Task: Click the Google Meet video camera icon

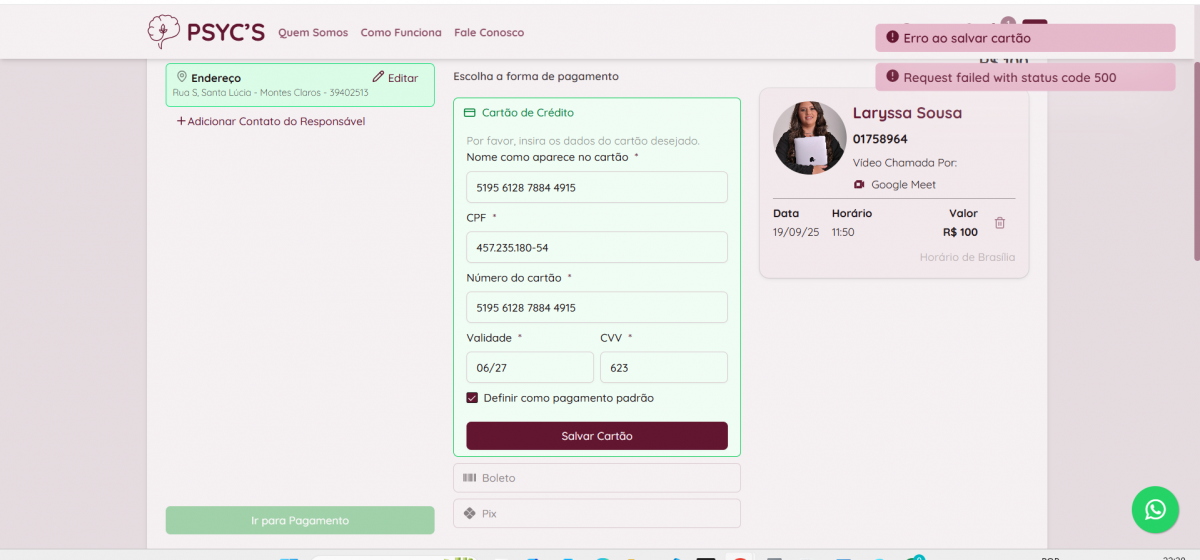Action: (x=859, y=185)
